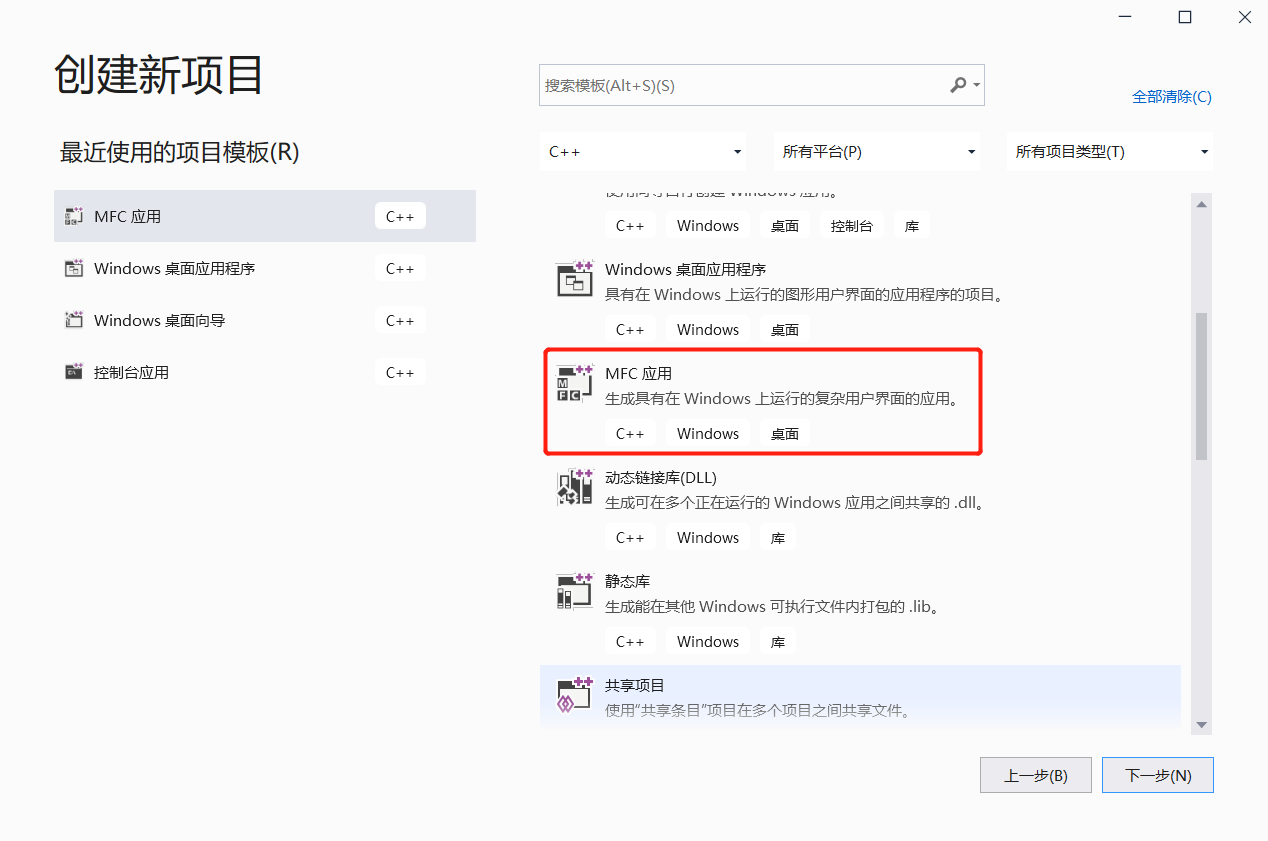Click 共享项目 template icon
The height and width of the screenshot is (841, 1268).
[x=575, y=695]
